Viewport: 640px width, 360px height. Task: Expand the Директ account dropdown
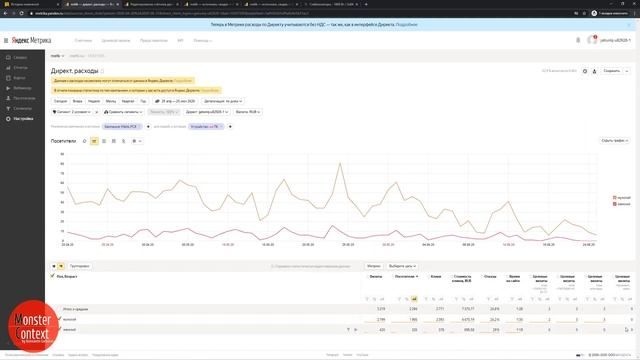(207, 112)
